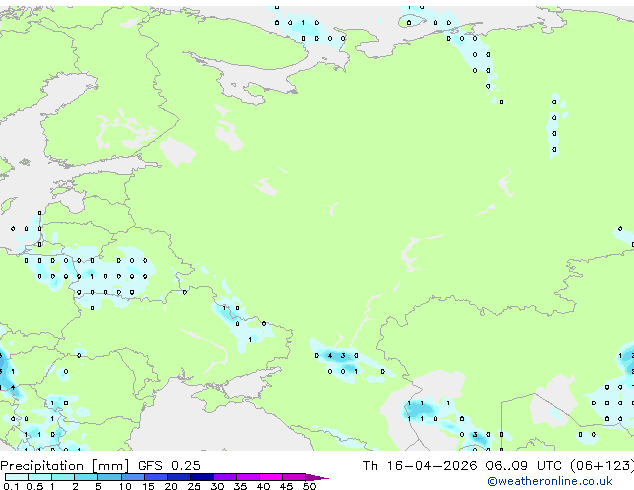
Task: Click the '20' legend scale label
Action: pos(171,486)
